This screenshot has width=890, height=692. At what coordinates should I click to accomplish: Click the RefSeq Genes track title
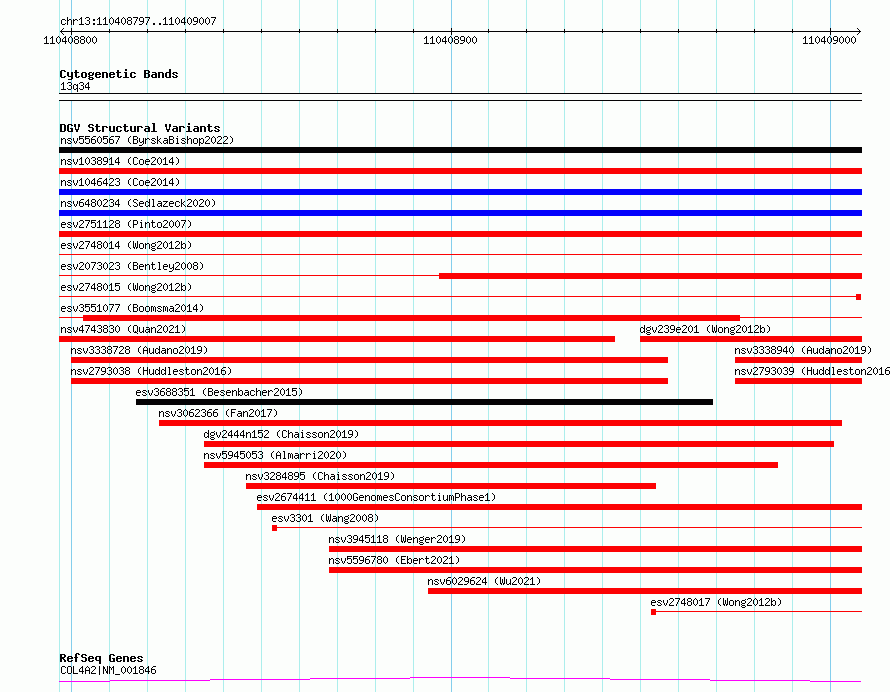[x=101, y=658]
